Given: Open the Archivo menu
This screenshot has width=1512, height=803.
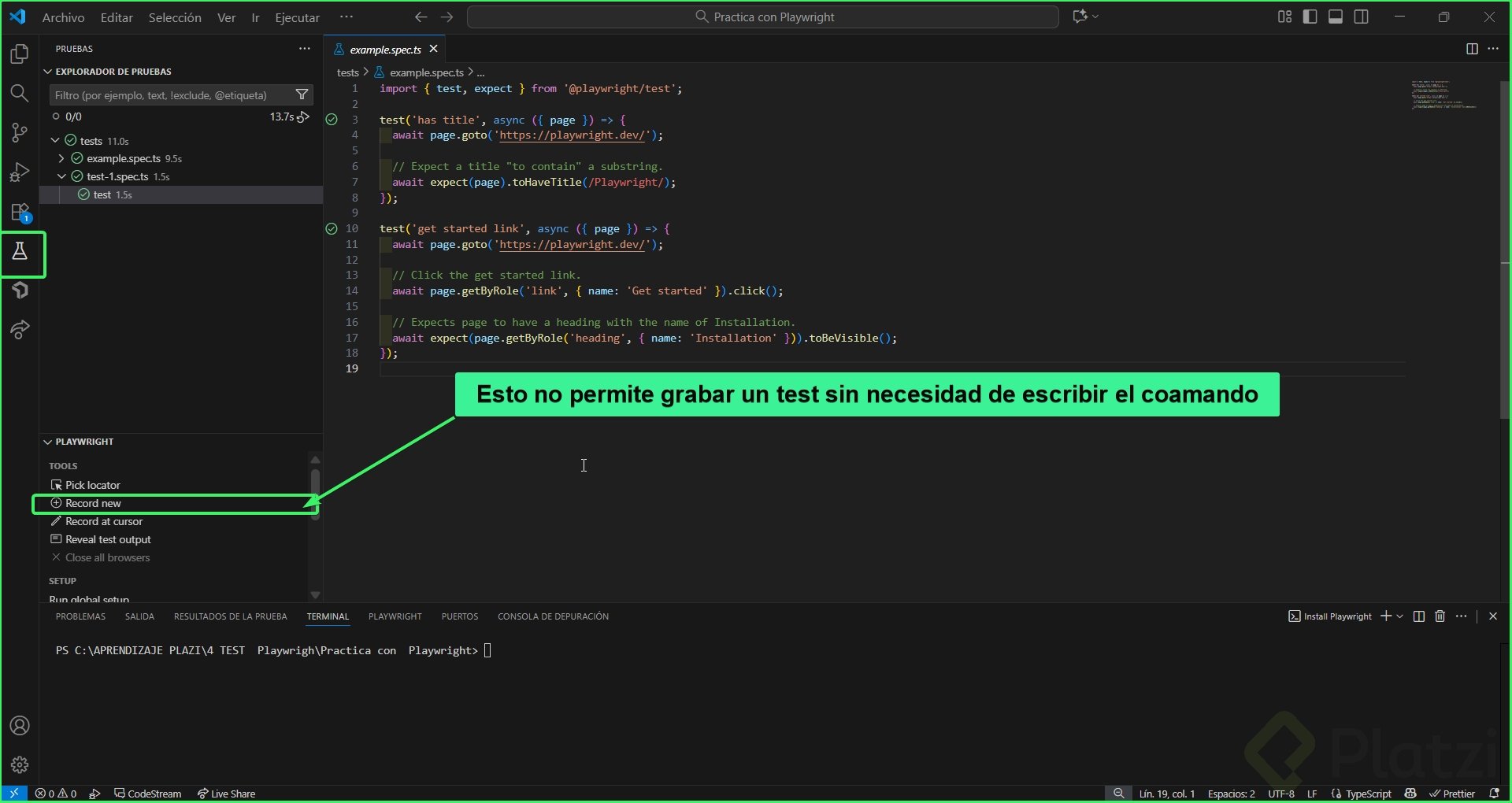Looking at the screenshot, I should [x=63, y=17].
